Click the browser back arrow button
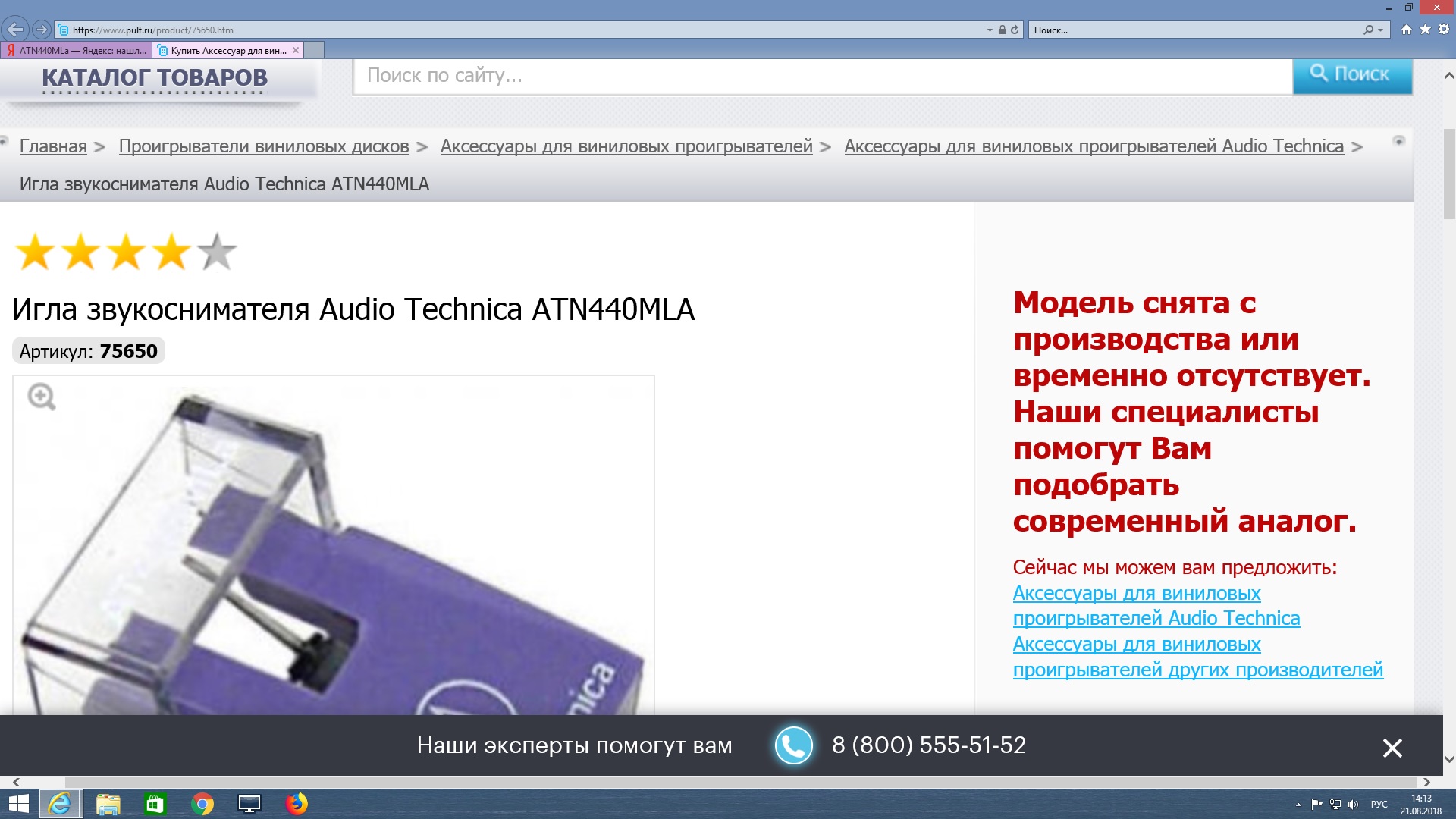 click(x=15, y=30)
